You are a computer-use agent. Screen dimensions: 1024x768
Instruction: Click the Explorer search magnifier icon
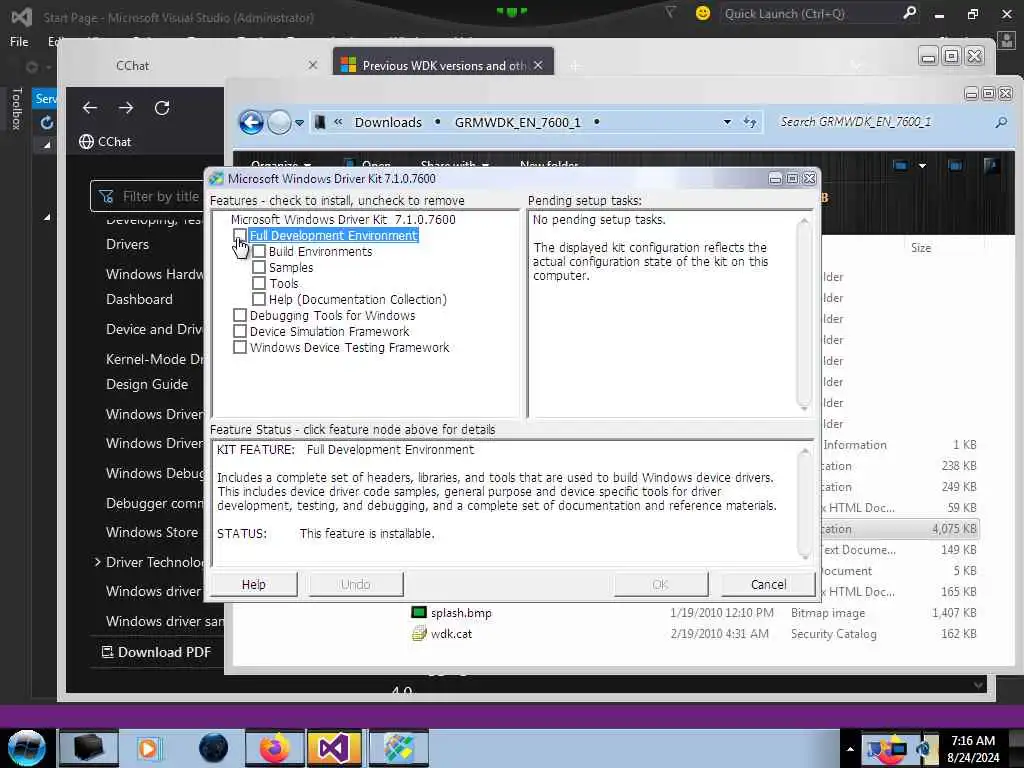pyautogui.click(x=1001, y=122)
